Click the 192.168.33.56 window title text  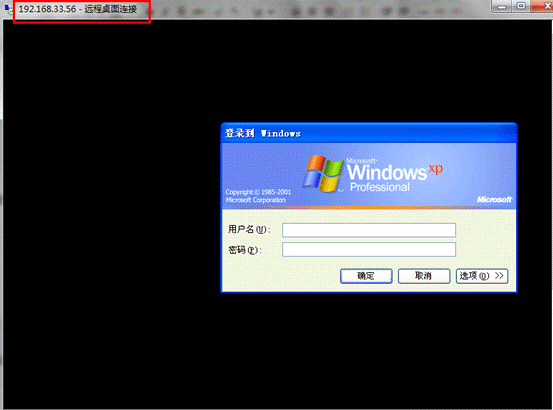[x=78, y=9]
